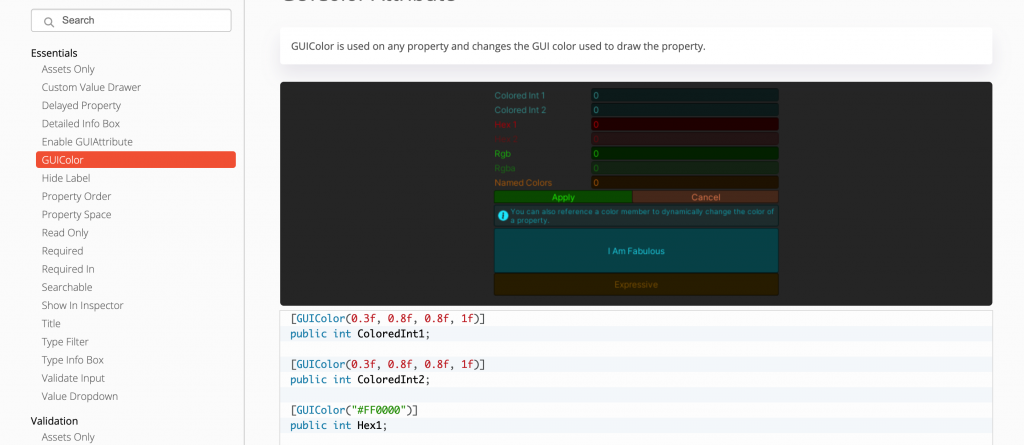Click the code line '[GUIColor("#FF0000")]'
Screen dimensions: 1024x445
pyautogui.click(x=354, y=410)
